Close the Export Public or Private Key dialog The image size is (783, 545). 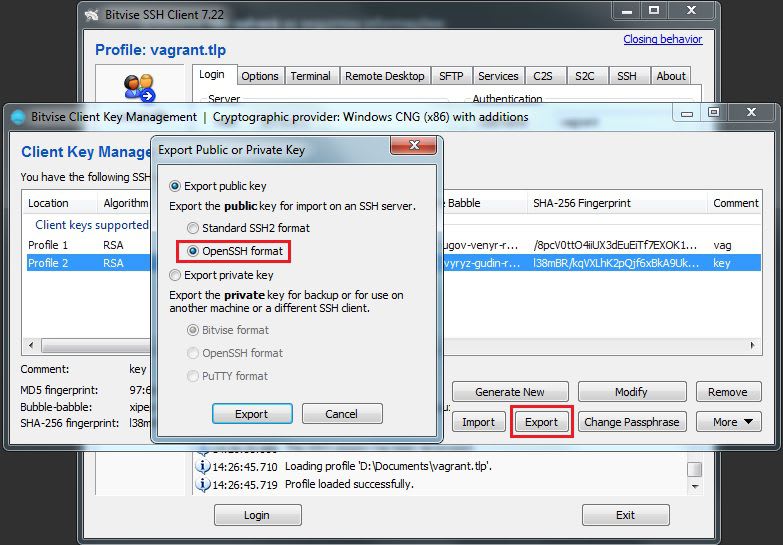[413, 145]
